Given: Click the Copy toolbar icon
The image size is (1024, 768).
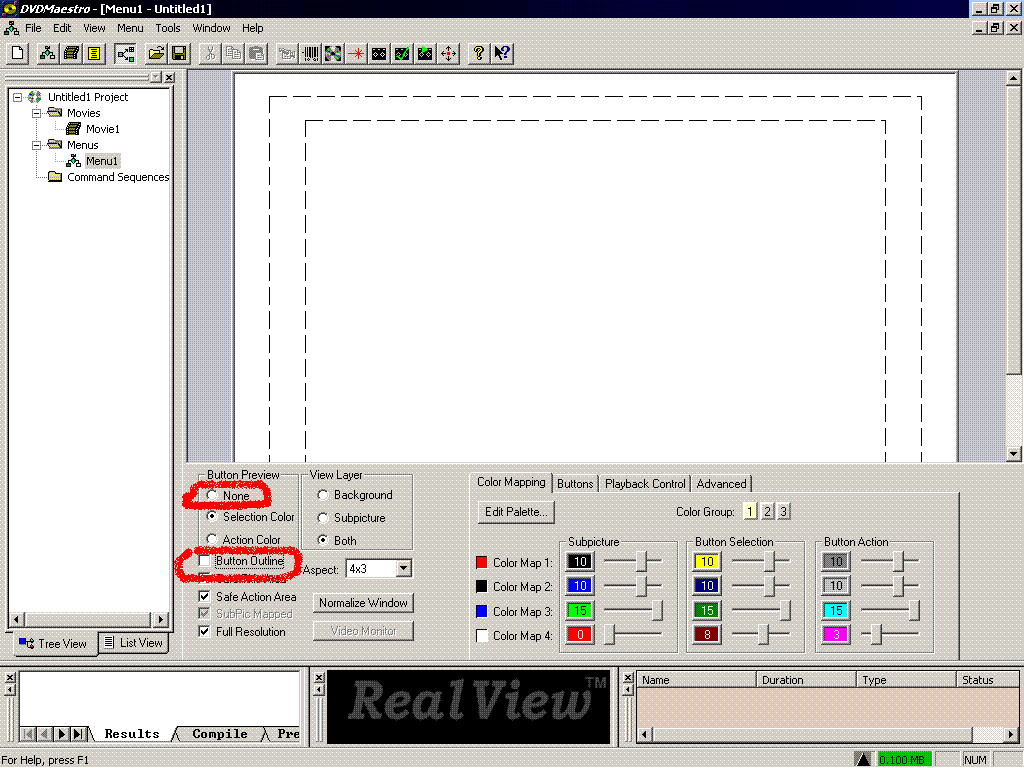Looking at the screenshot, I should [233, 54].
